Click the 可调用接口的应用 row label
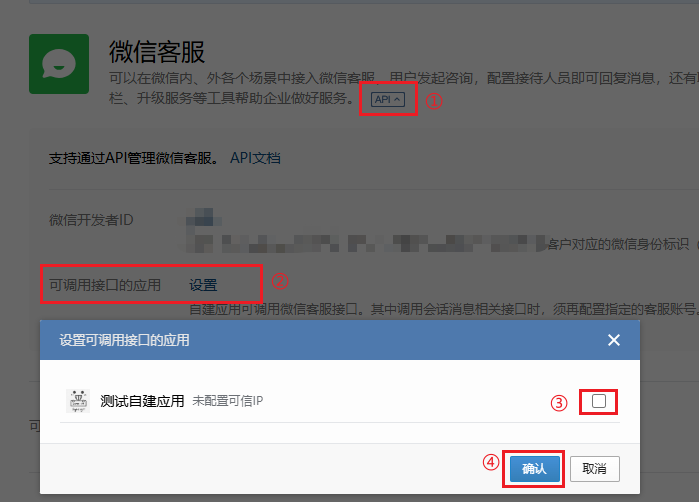The width and height of the screenshot is (699, 502). 105,285
